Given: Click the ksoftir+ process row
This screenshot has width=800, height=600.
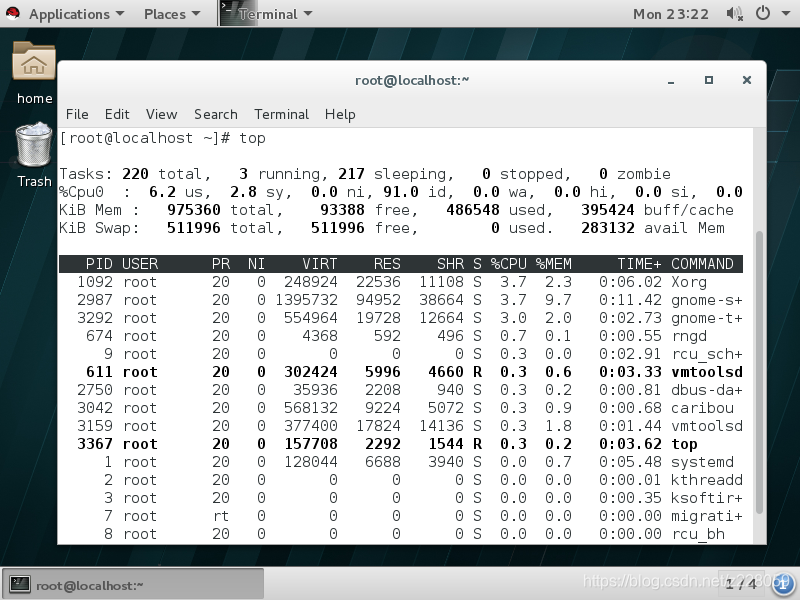Looking at the screenshot, I should (x=401, y=498).
